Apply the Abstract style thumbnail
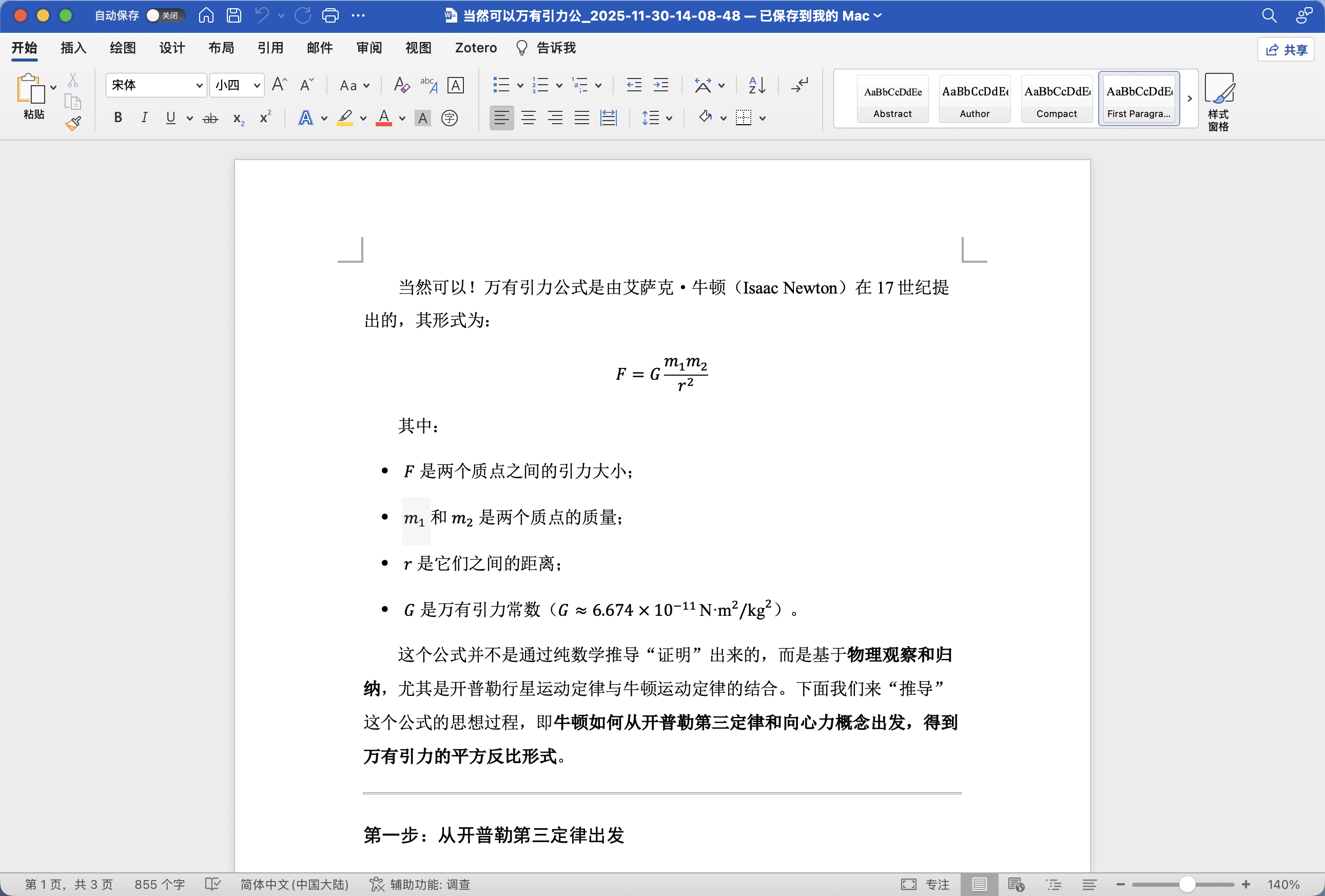This screenshot has width=1325, height=896. click(892, 99)
